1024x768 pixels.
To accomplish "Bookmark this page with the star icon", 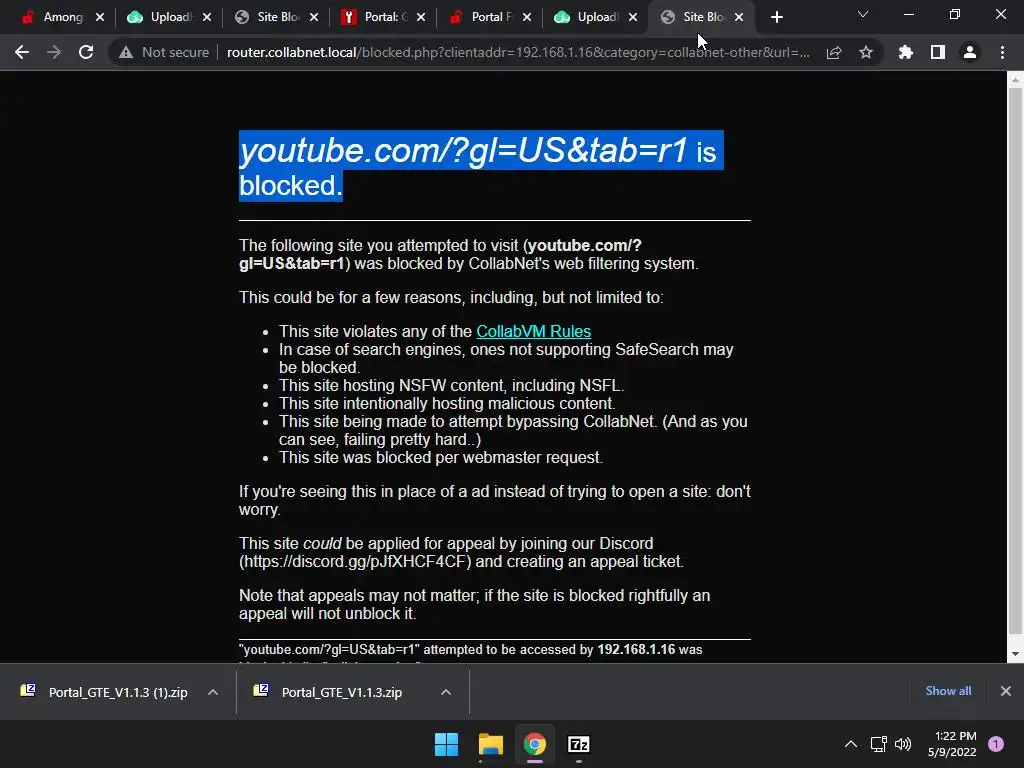I will point(866,52).
